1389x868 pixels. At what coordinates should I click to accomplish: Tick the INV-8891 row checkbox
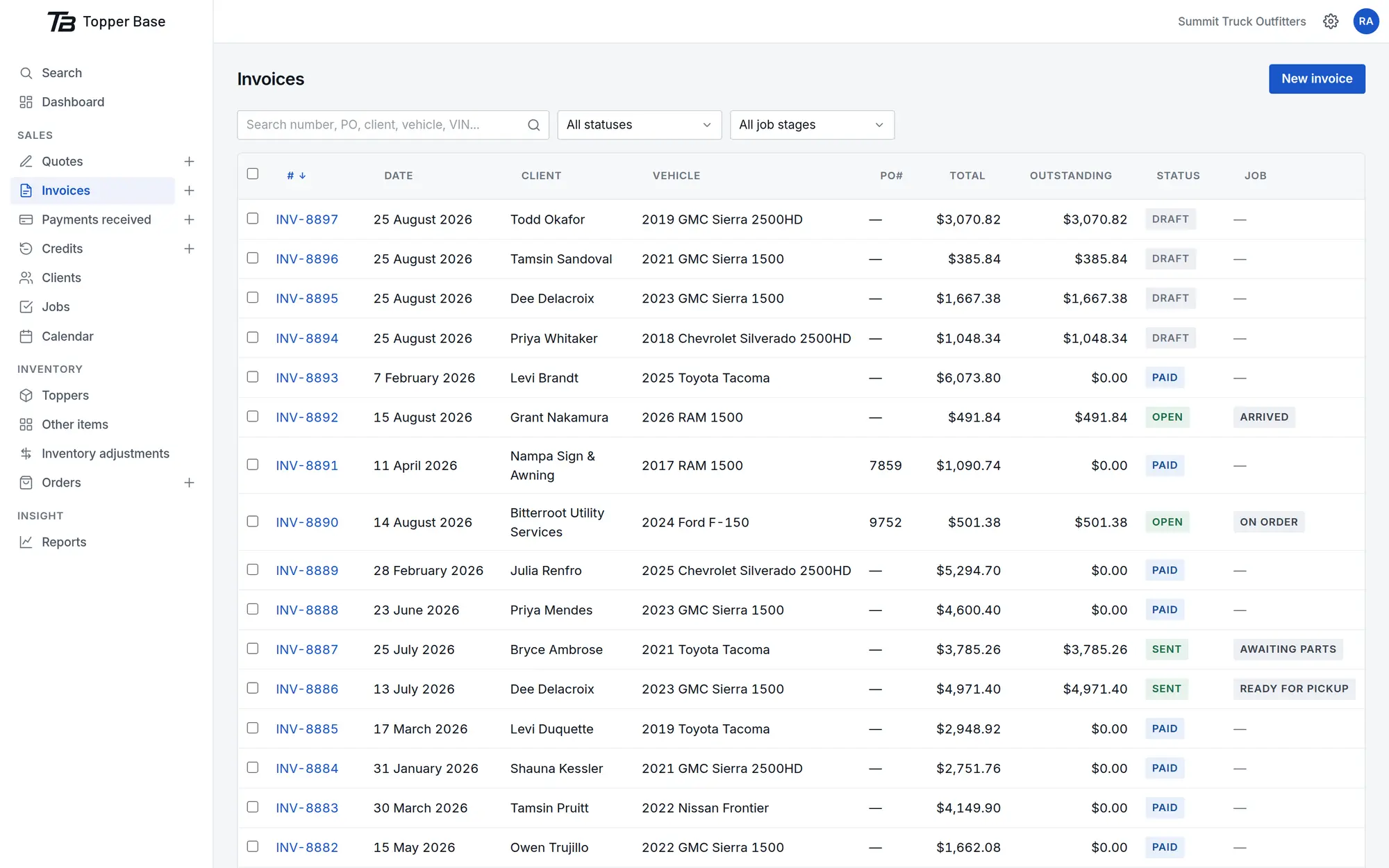253,465
